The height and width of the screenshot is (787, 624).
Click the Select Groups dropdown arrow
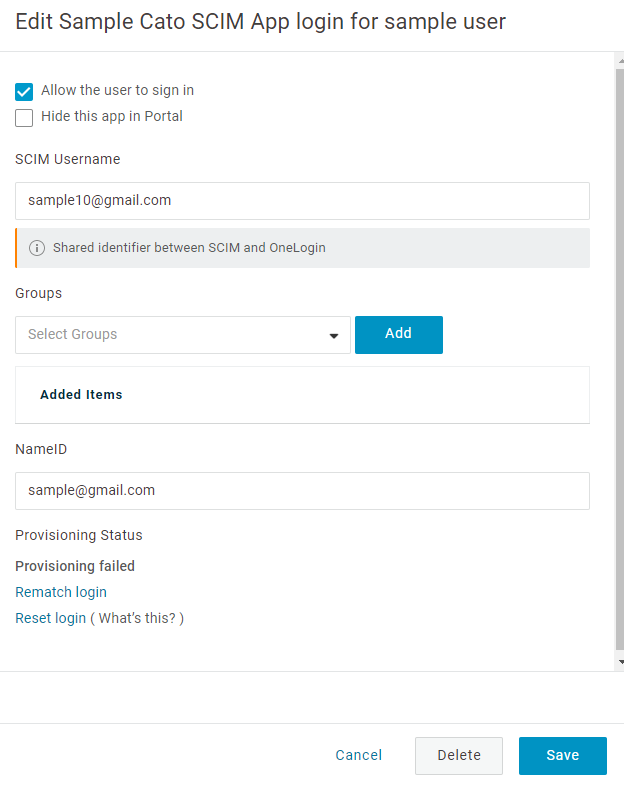[x=334, y=336]
